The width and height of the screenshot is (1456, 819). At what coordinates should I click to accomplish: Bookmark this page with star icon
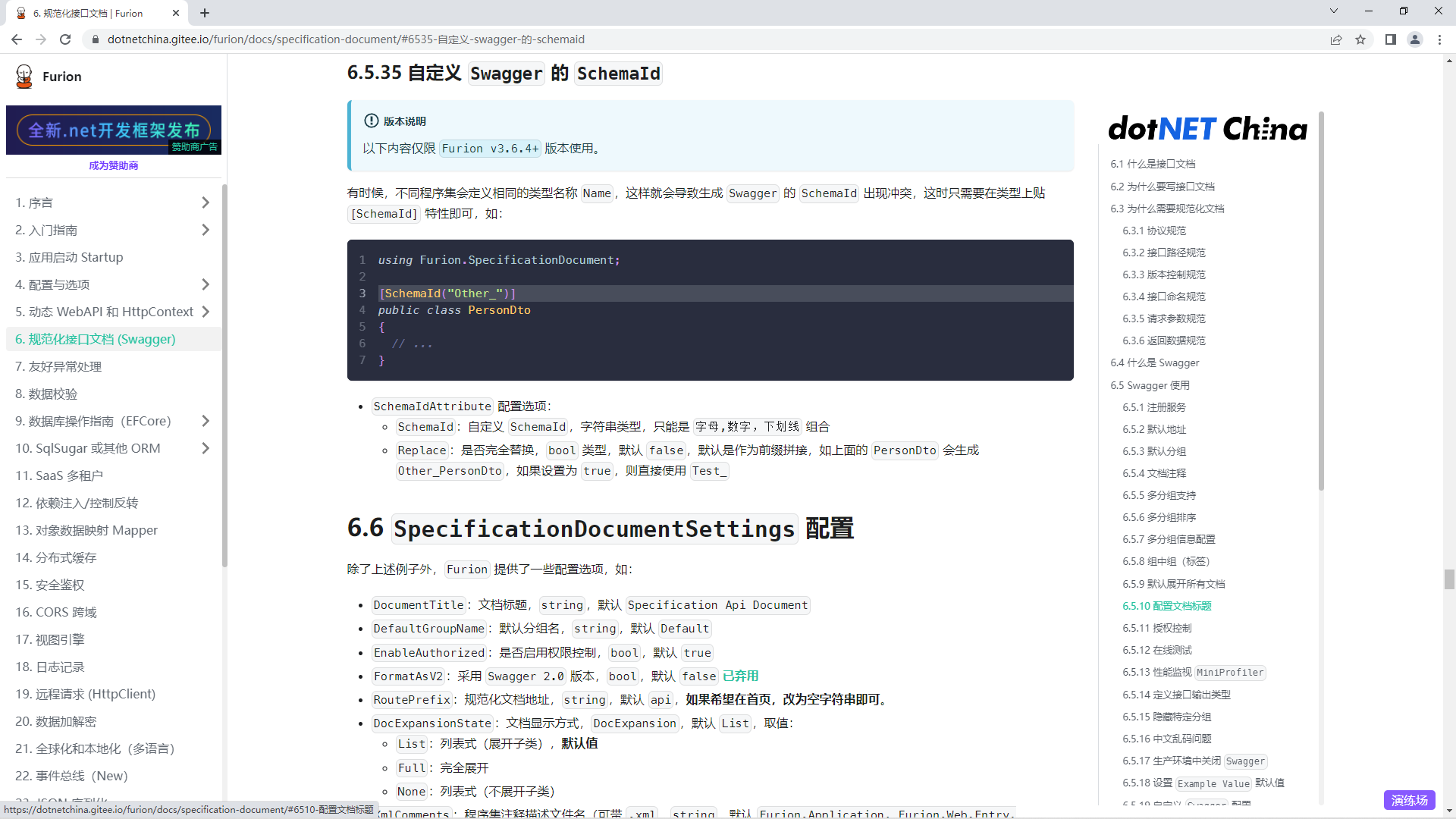coord(1360,39)
